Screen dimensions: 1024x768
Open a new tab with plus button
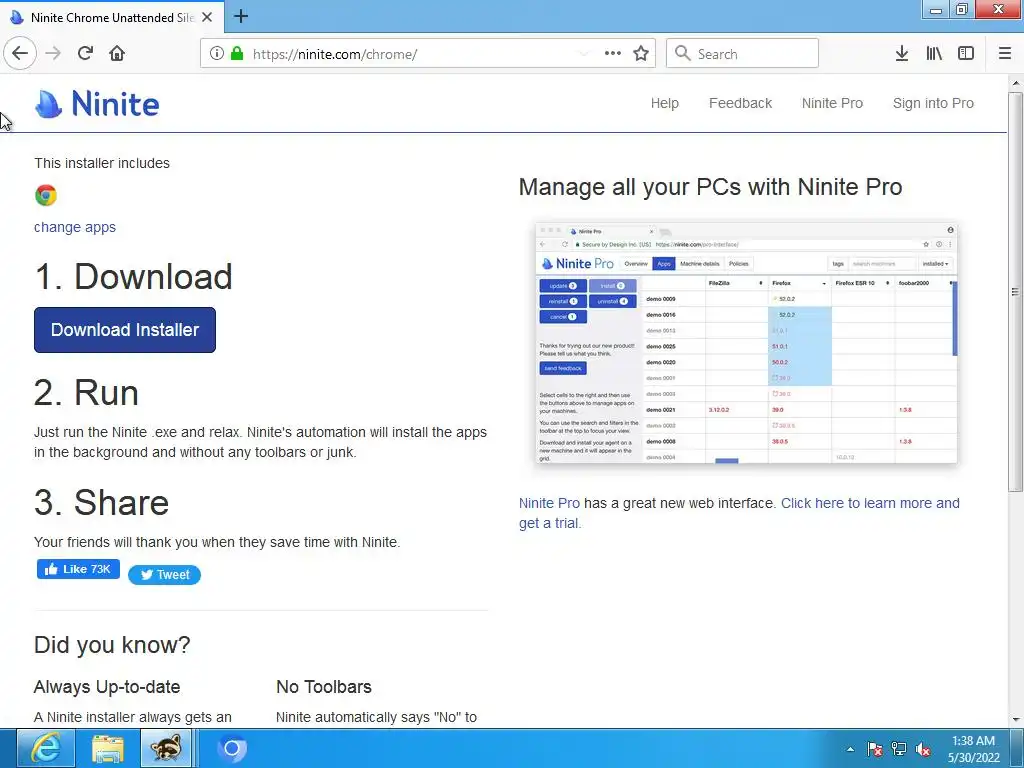coord(241,16)
